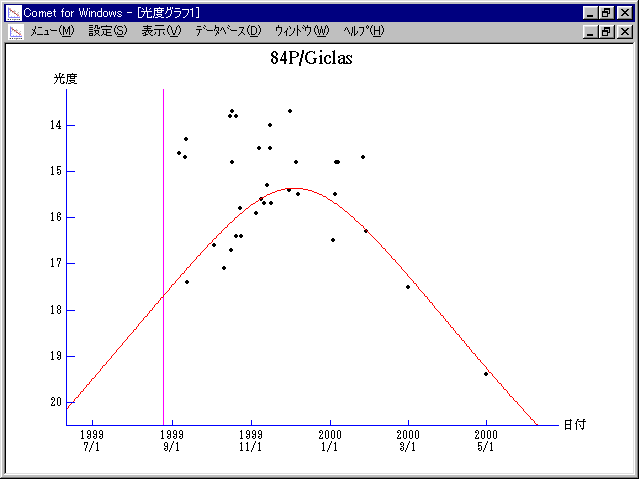
Task: Close the Comet for Windows application
Action: pyautogui.click(x=624, y=13)
